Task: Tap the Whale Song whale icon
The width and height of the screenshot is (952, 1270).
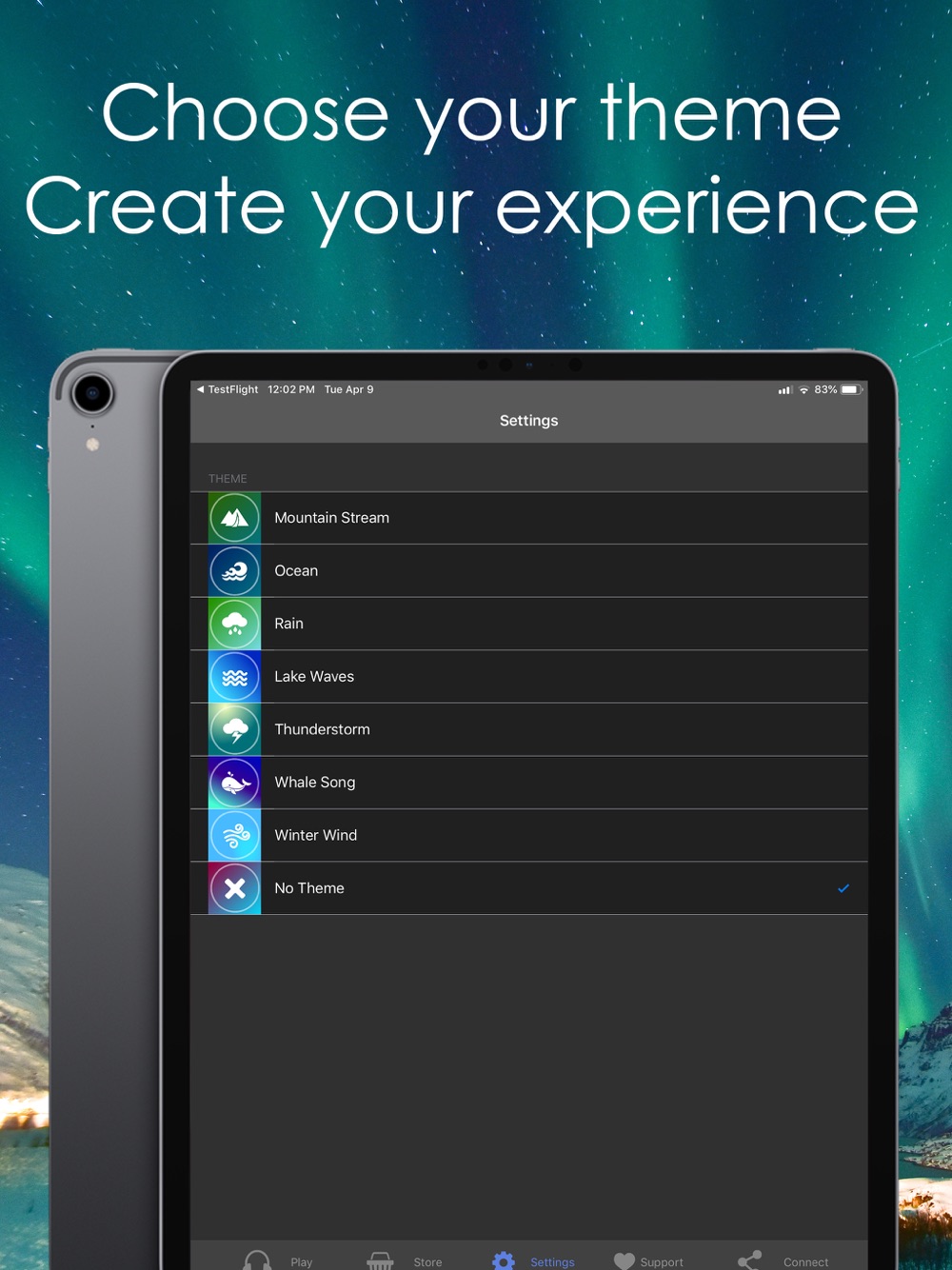Action: [235, 783]
